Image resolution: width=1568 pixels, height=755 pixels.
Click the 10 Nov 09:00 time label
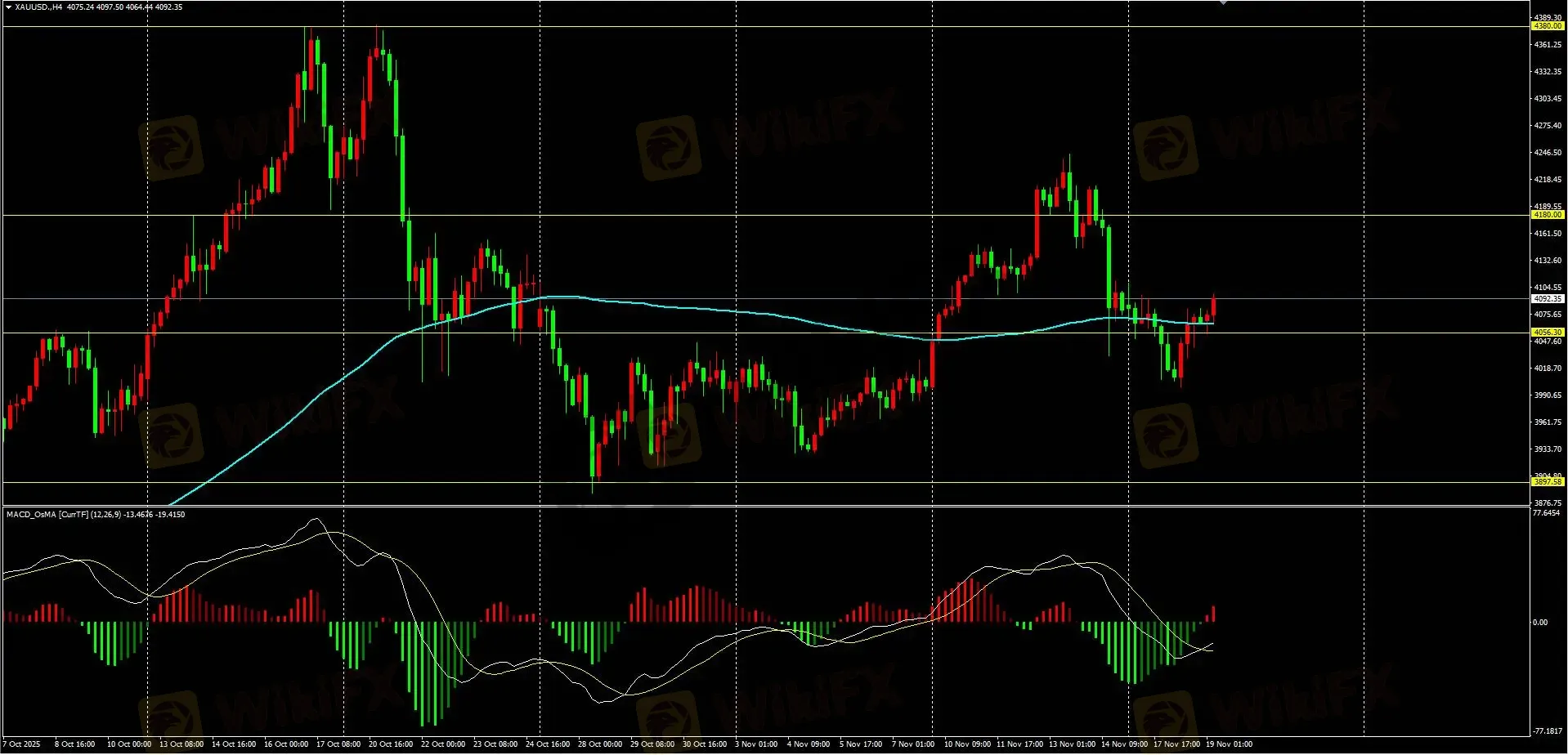(967, 744)
